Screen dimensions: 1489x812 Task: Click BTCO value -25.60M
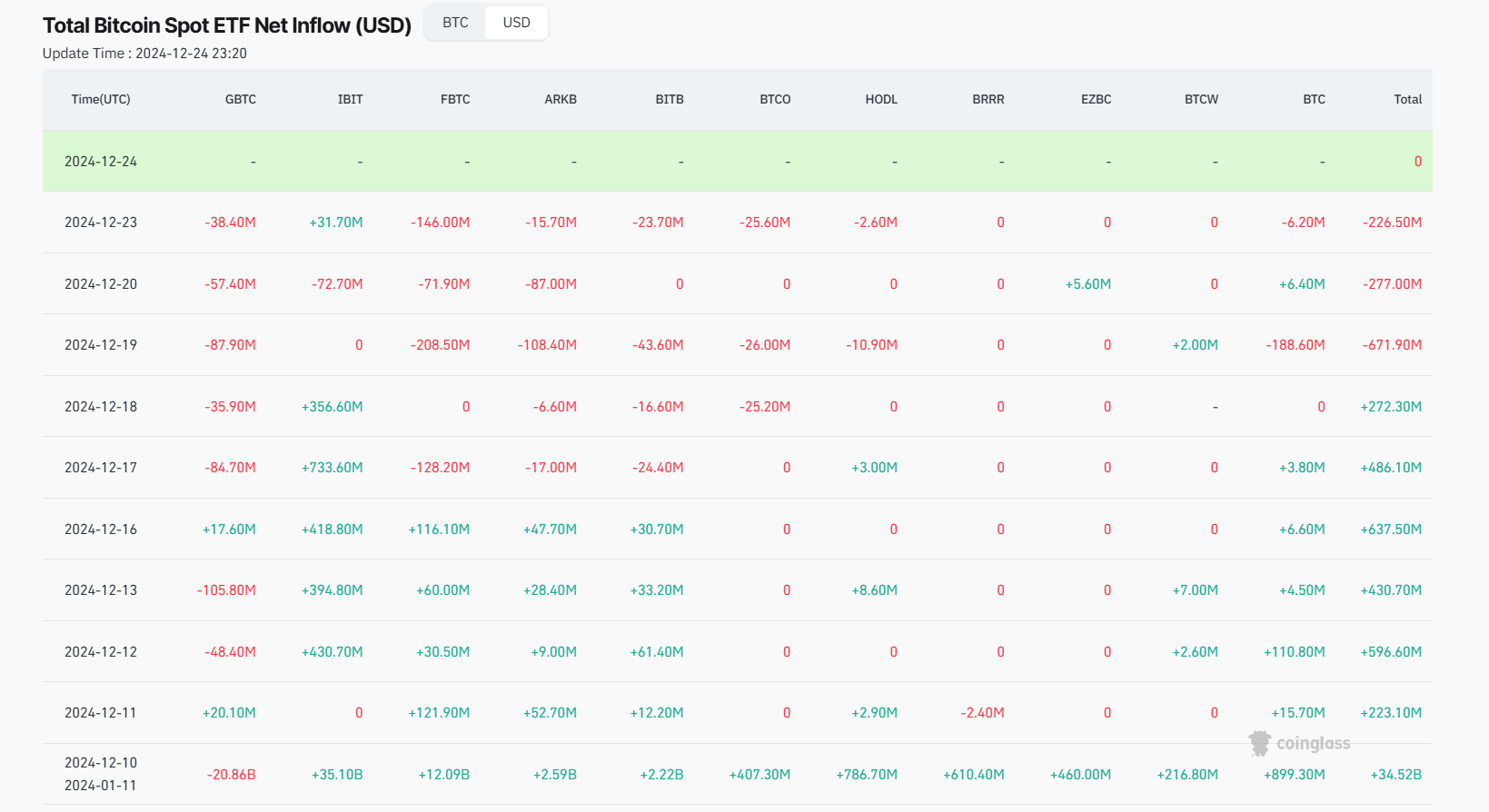click(765, 223)
